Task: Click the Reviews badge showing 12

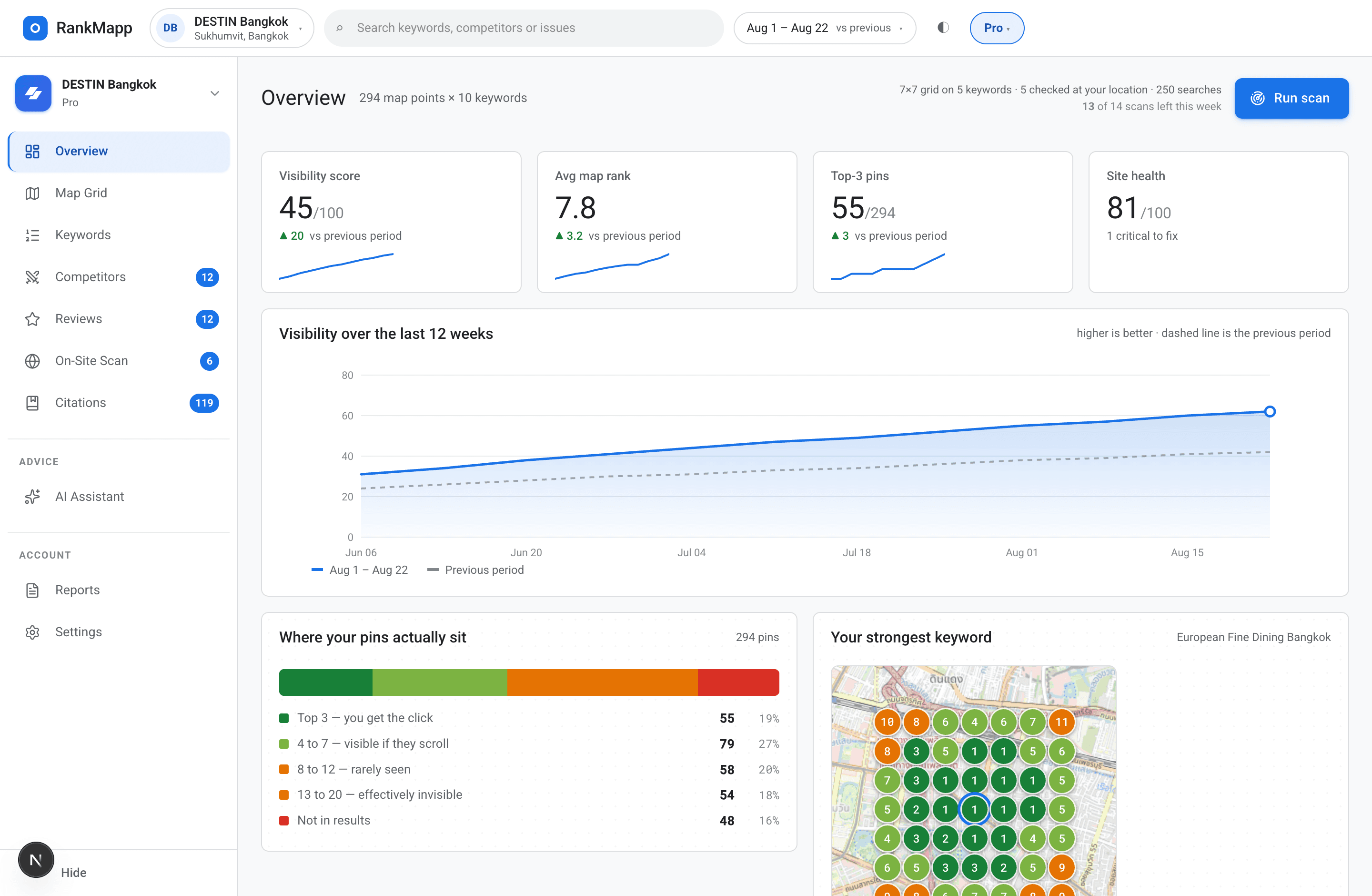Action: [207, 319]
